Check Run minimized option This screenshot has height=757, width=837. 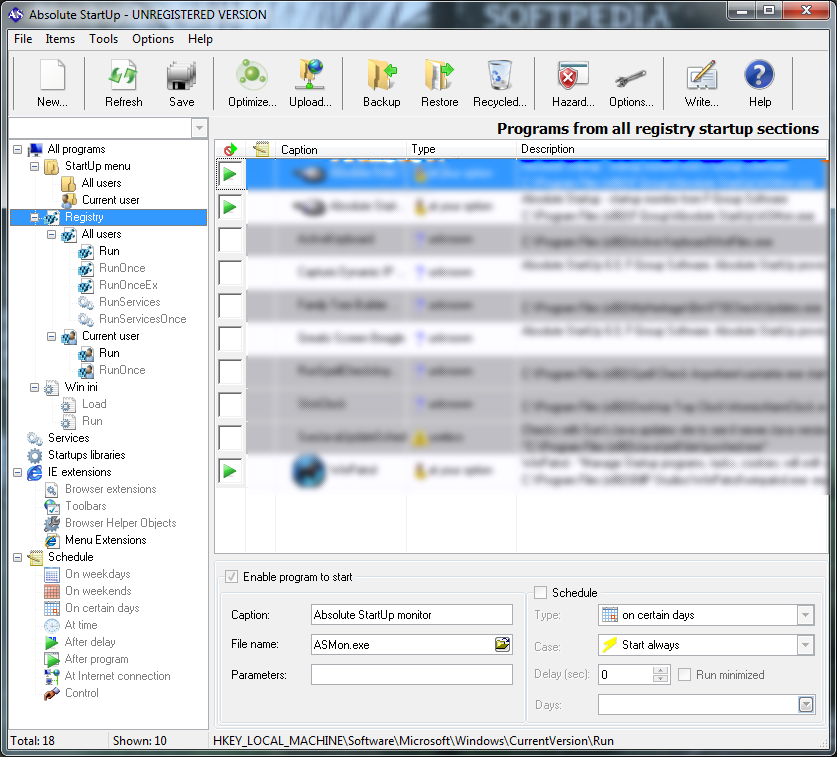684,675
